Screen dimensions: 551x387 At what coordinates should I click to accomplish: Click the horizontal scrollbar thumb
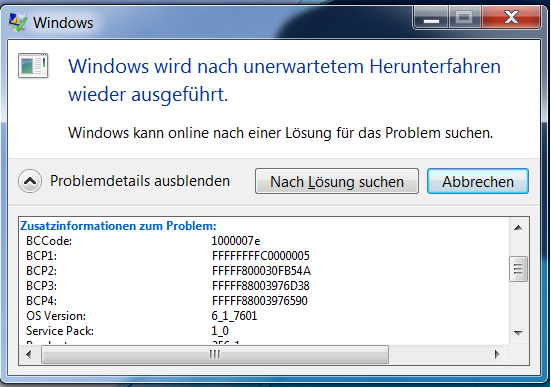click(215, 354)
